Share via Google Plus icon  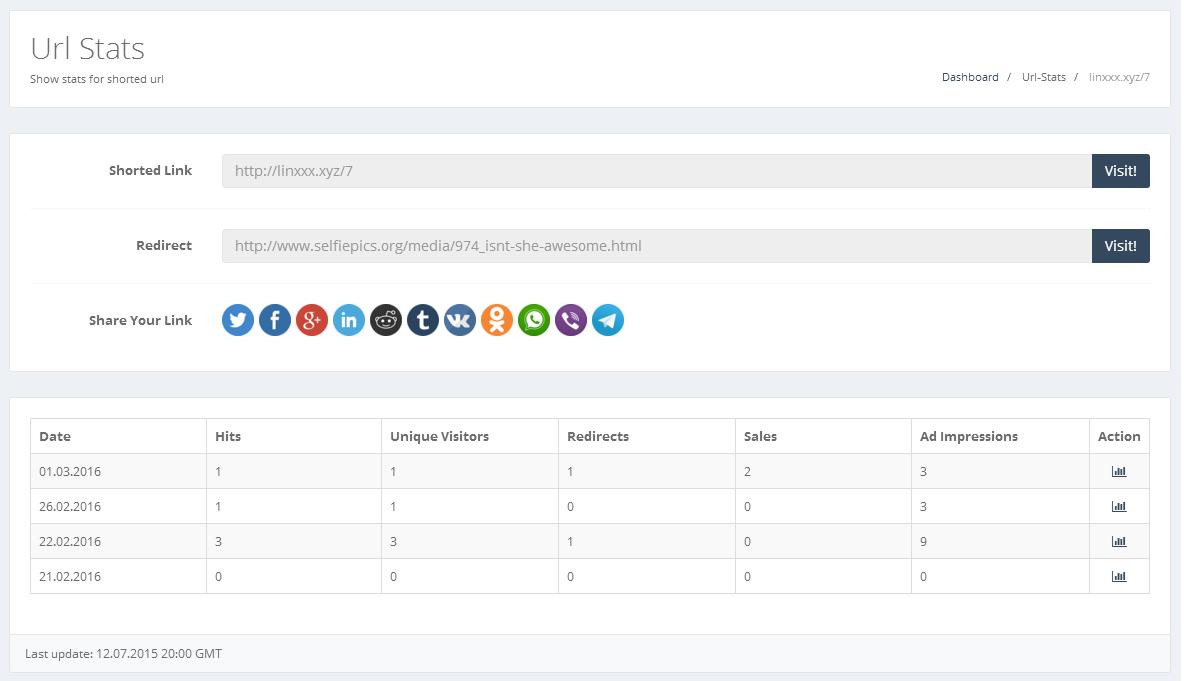coord(312,320)
